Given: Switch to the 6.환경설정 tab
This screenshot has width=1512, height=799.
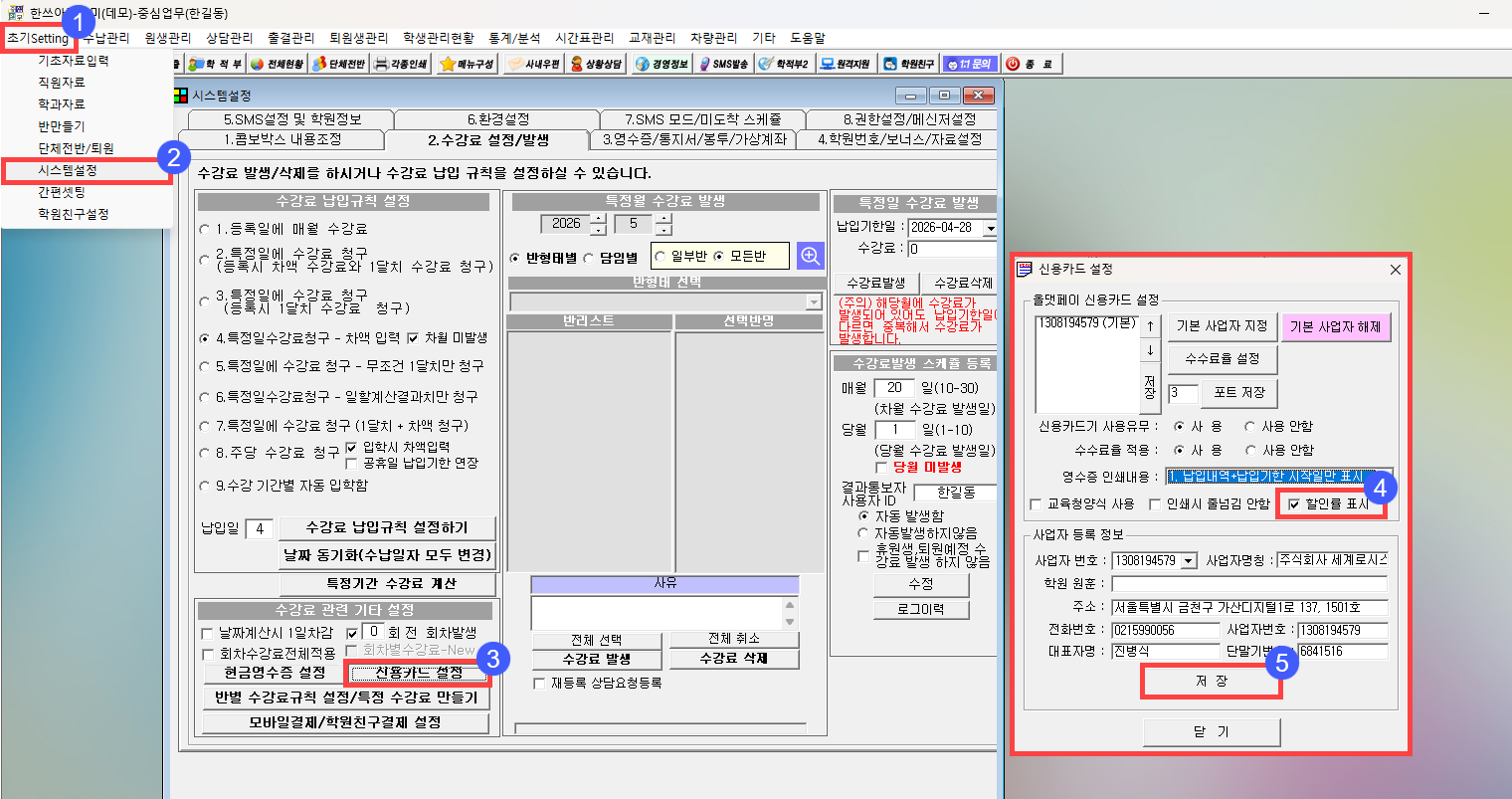Looking at the screenshot, I should click(x=497, y=118).
